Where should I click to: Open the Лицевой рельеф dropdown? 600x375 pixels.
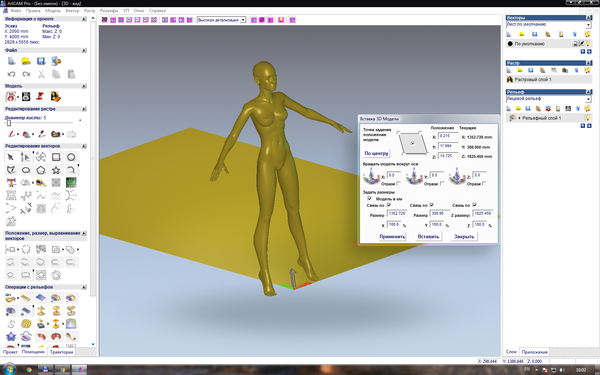tap(589, 99)
